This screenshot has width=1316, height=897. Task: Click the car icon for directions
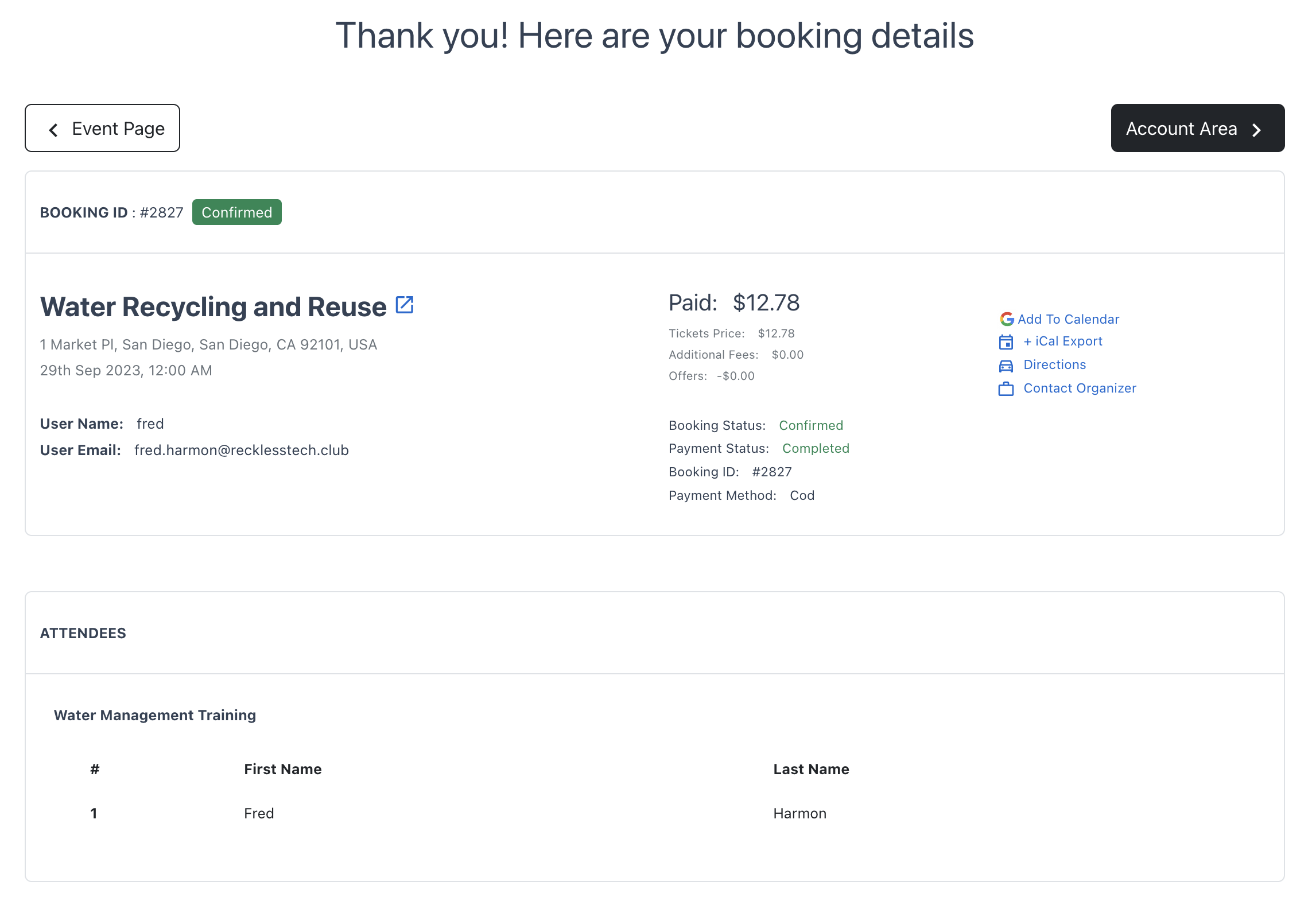point(1006,366)
